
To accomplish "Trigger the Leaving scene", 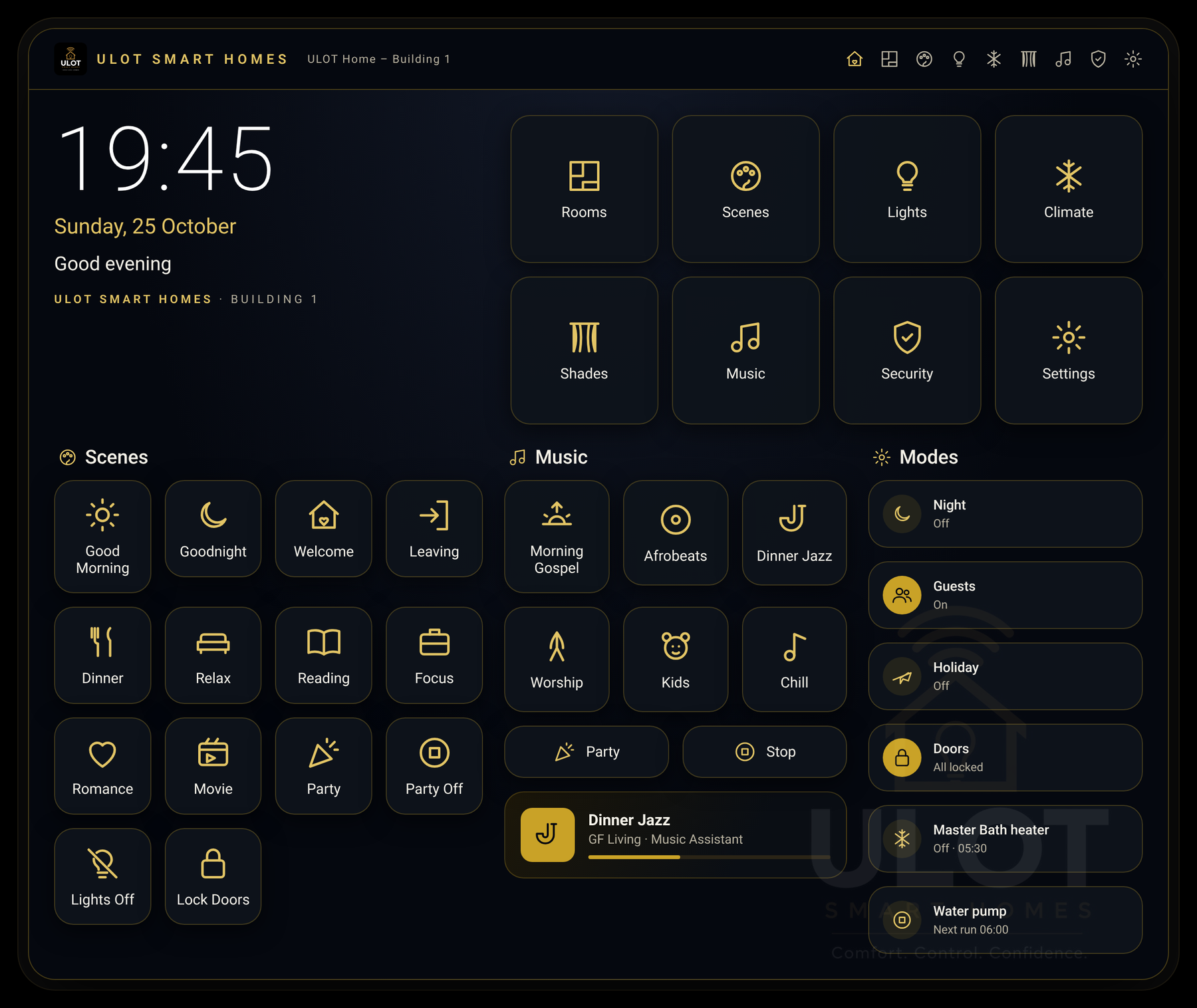I will 434,529.
